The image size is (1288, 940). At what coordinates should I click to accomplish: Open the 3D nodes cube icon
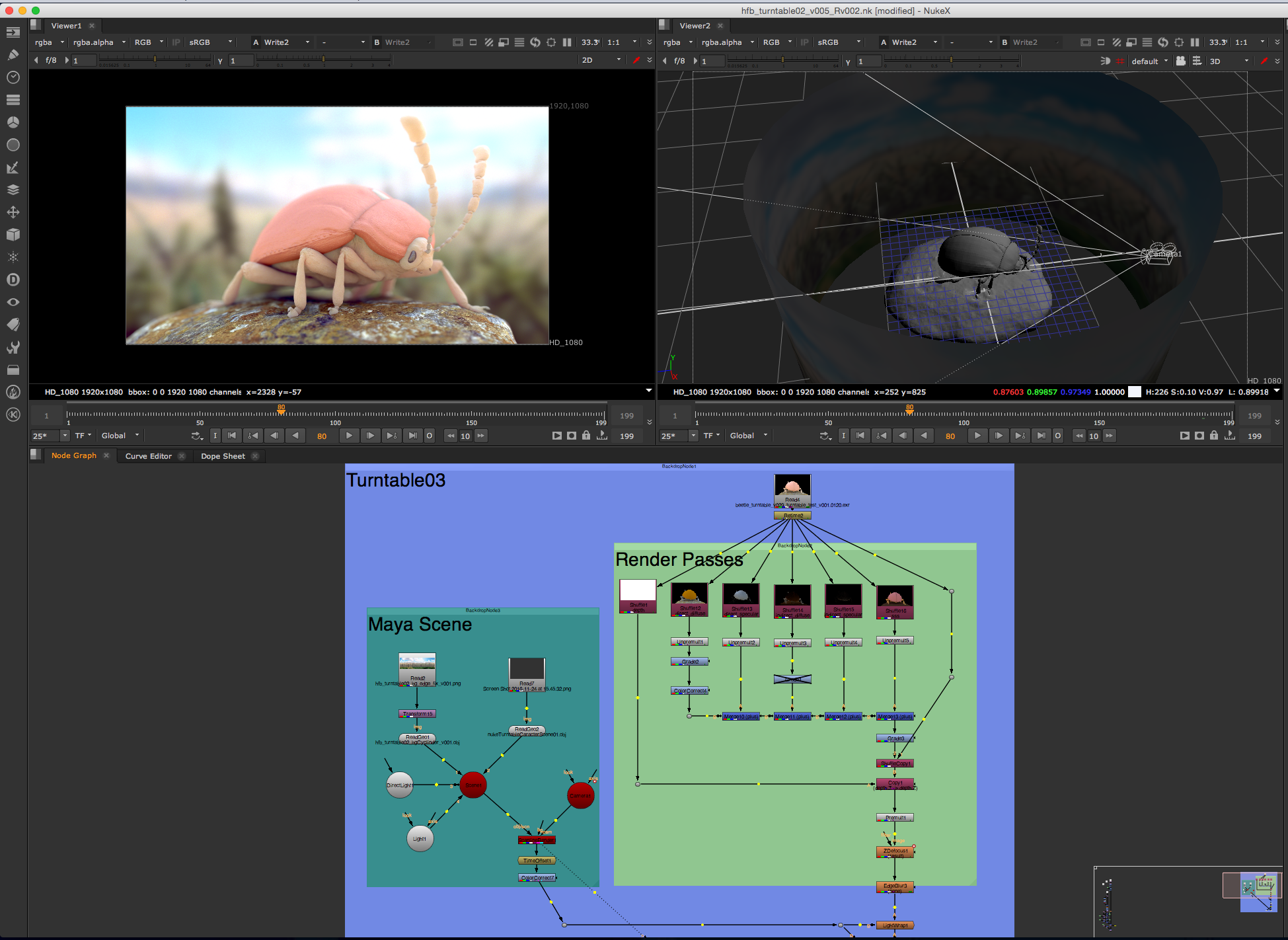click(x=13, y=235)
